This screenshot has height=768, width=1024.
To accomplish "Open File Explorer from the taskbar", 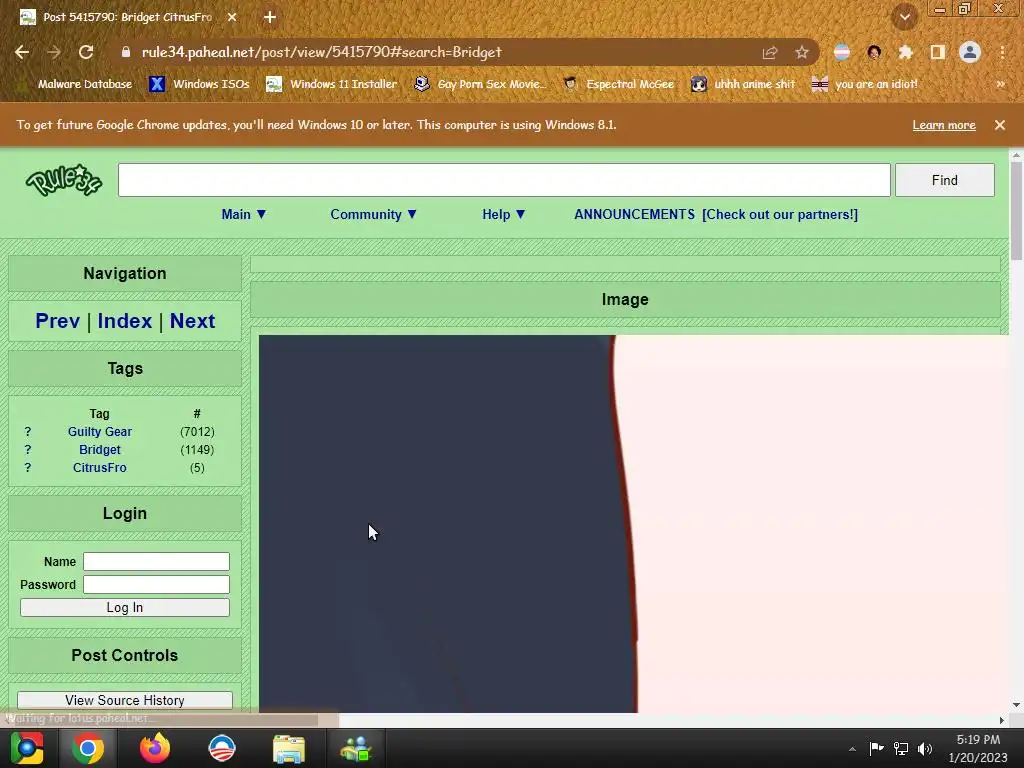I will coord(289,748).
